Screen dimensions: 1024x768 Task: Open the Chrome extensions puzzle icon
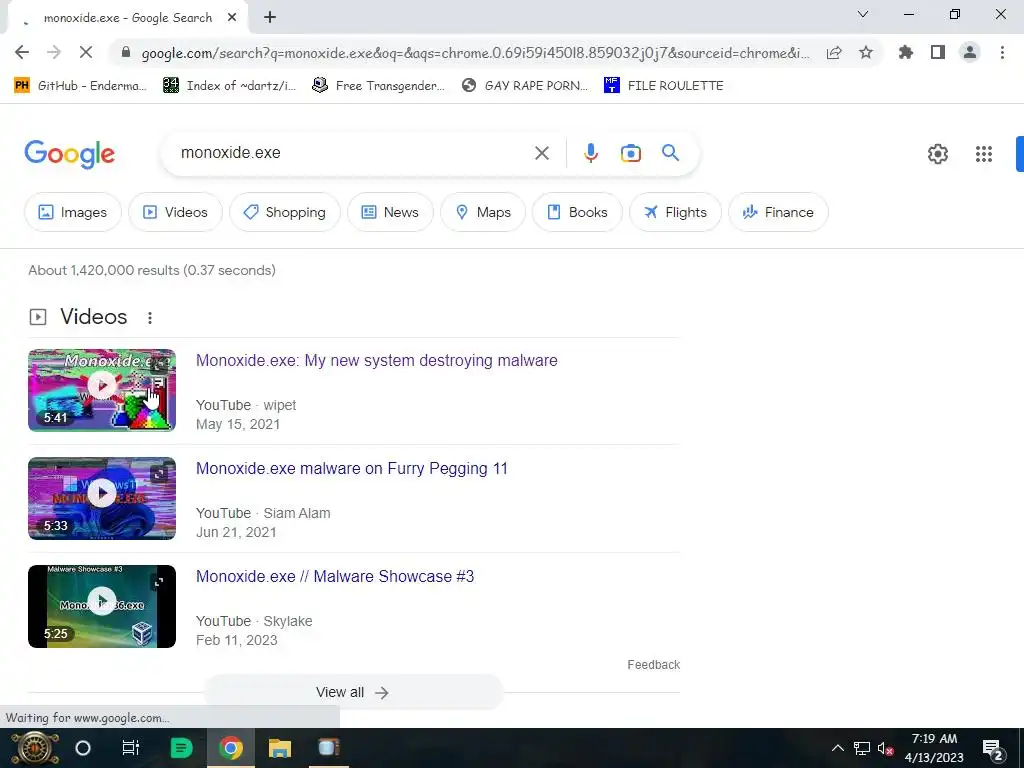click(906, 52)
